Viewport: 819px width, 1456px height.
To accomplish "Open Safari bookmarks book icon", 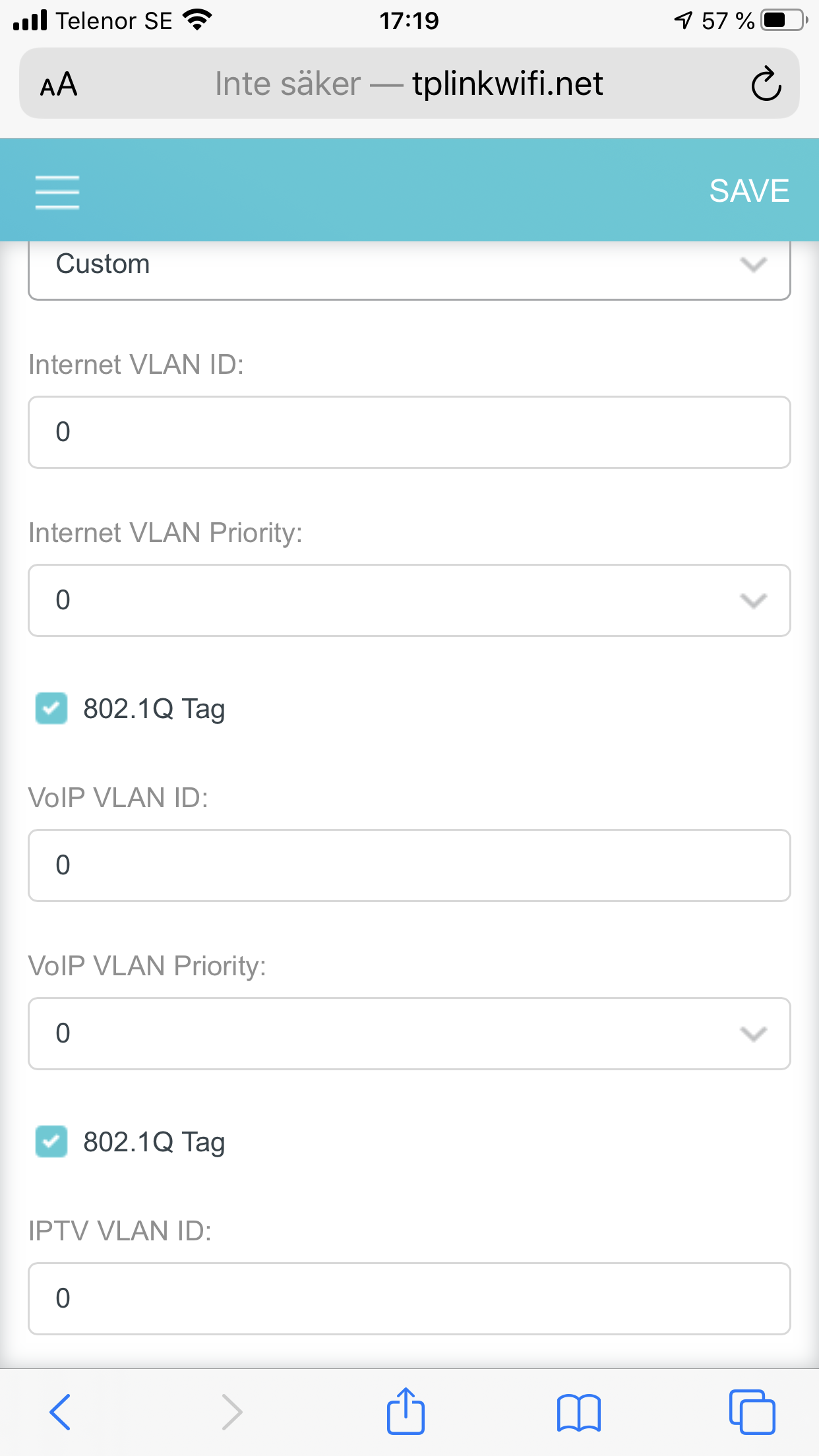I will tap(578, 1412).
